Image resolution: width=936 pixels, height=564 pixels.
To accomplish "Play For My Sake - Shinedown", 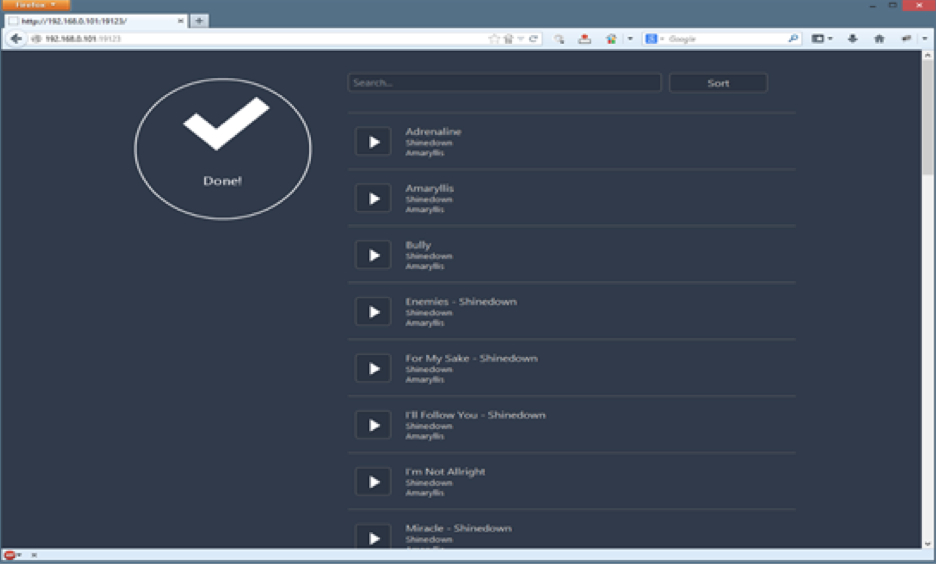I will (373, 368).
